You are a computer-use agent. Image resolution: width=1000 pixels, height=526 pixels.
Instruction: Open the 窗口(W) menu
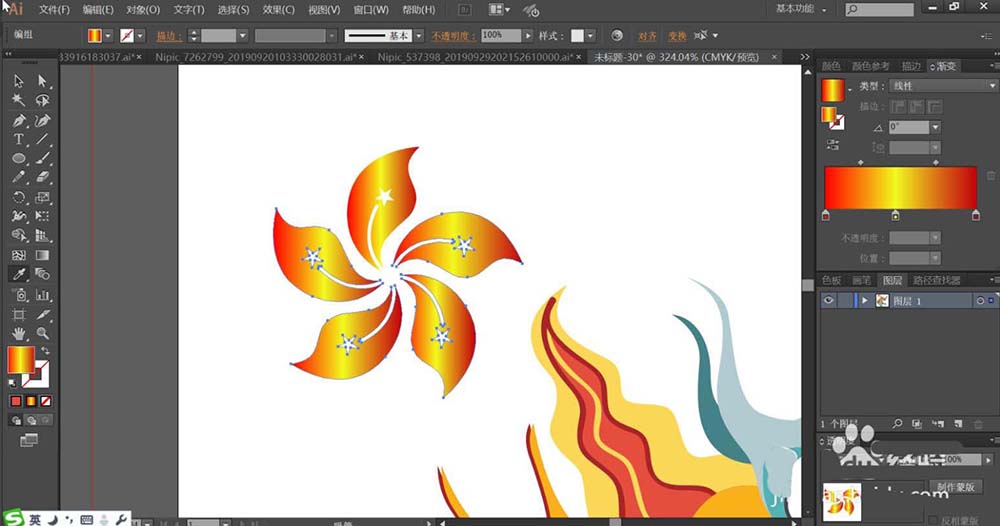pyautogui.click(x=371, y=10)
